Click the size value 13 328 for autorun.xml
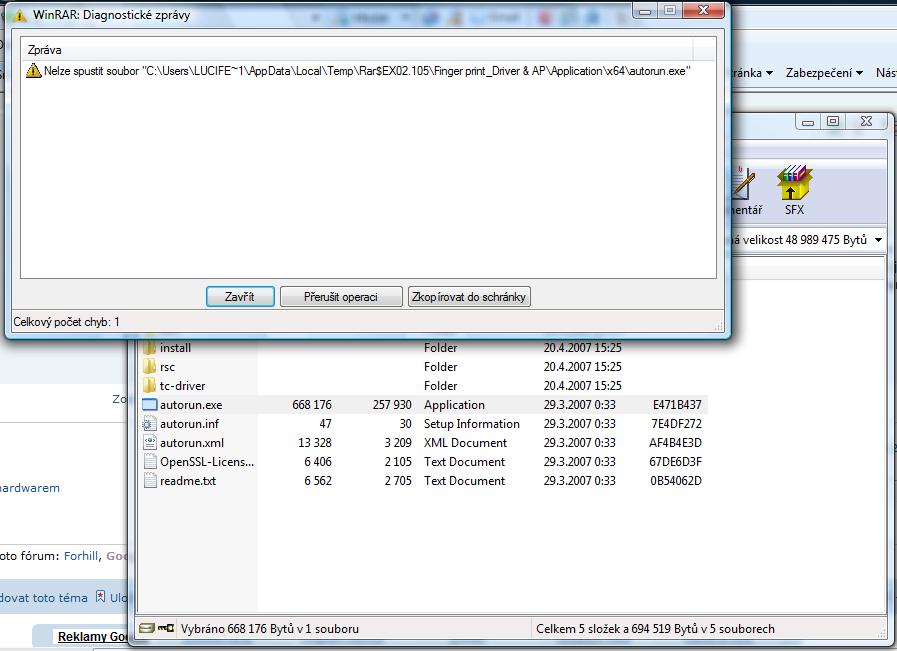 coord(315,443)
